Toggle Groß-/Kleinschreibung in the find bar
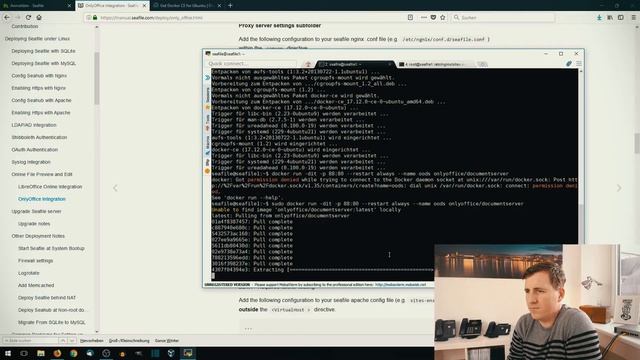 (x=129, y=340)
